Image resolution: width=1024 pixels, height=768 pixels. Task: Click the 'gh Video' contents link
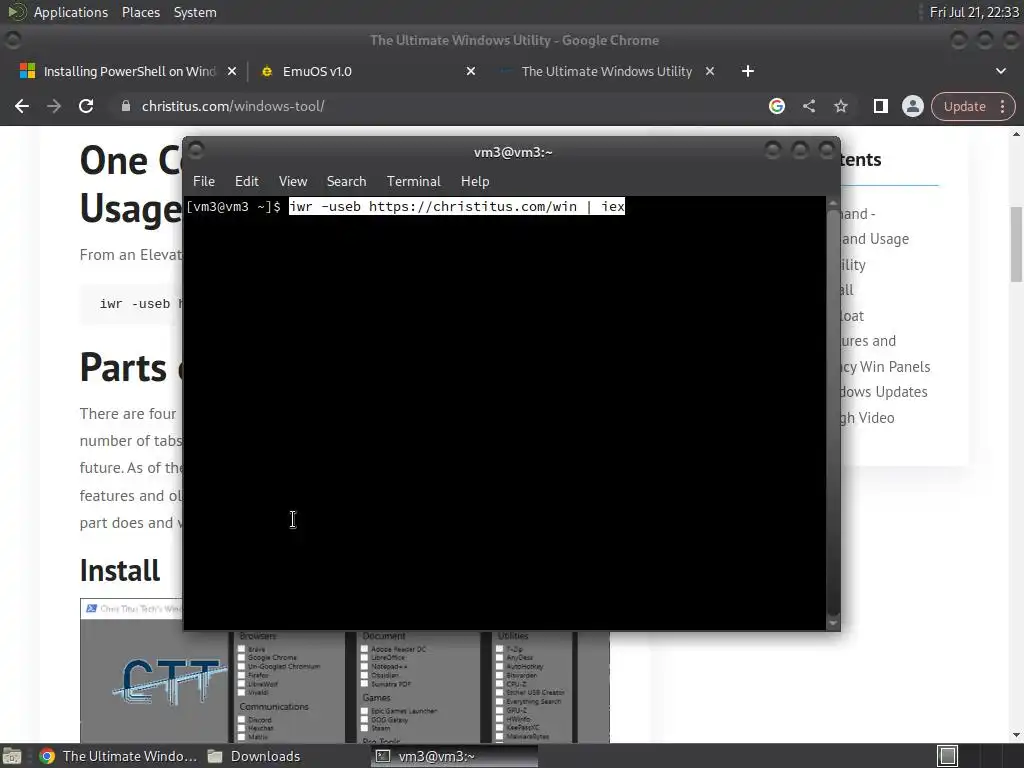point(867,418)
